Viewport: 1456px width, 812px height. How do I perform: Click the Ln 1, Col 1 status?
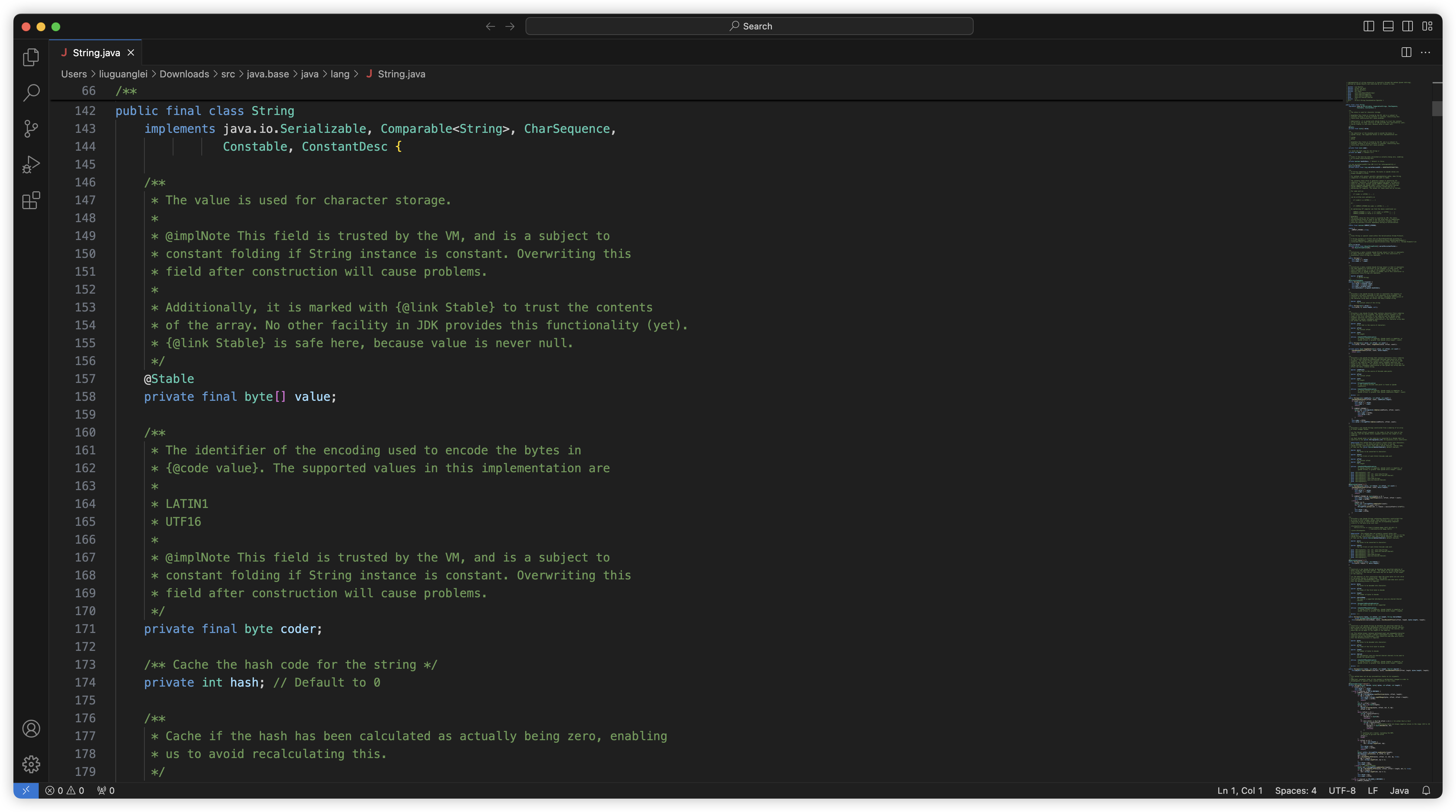(1239, 790)
